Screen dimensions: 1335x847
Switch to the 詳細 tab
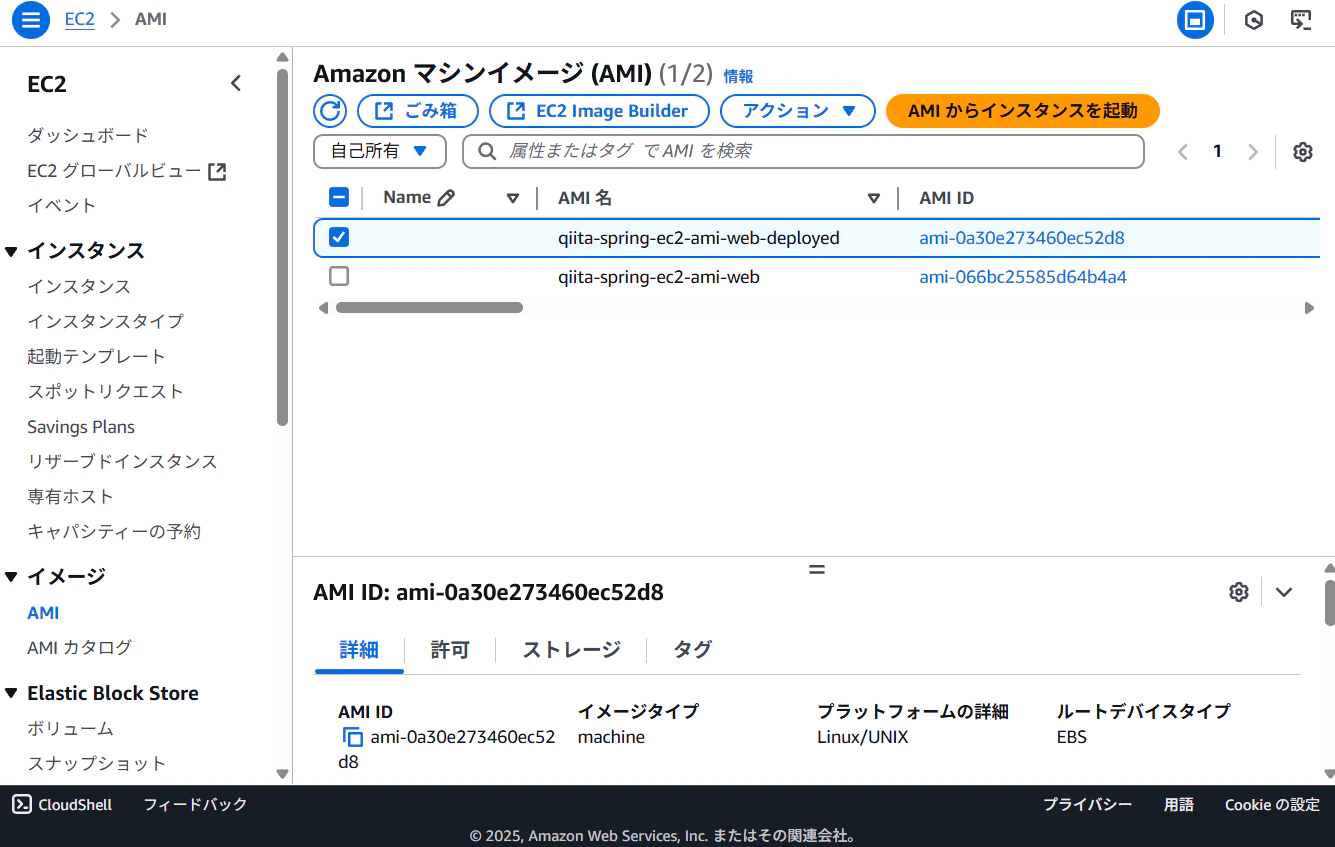pyautogui.click(x=359, y=650)
